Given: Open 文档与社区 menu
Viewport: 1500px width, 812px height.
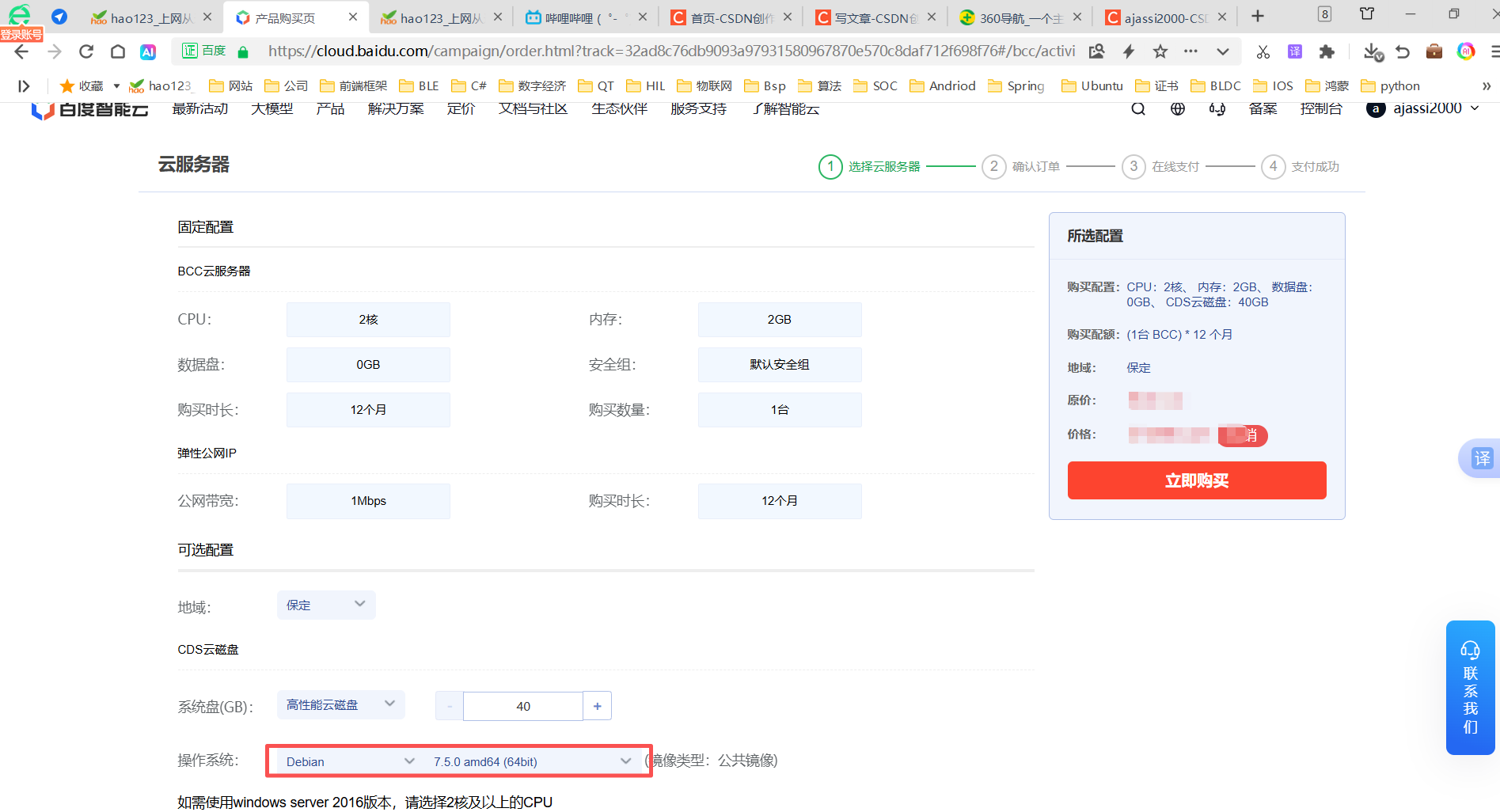Looking at the screenshot, I should pos(534,108).
